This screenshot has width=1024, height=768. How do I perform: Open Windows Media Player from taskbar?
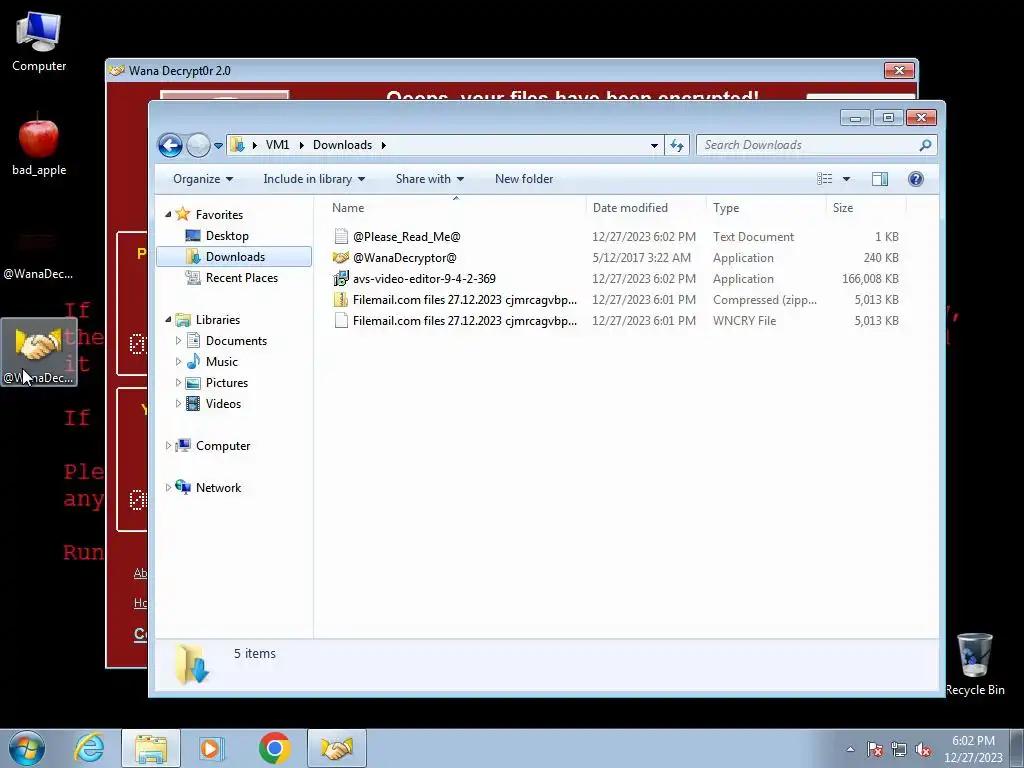(x=211, y=748)
